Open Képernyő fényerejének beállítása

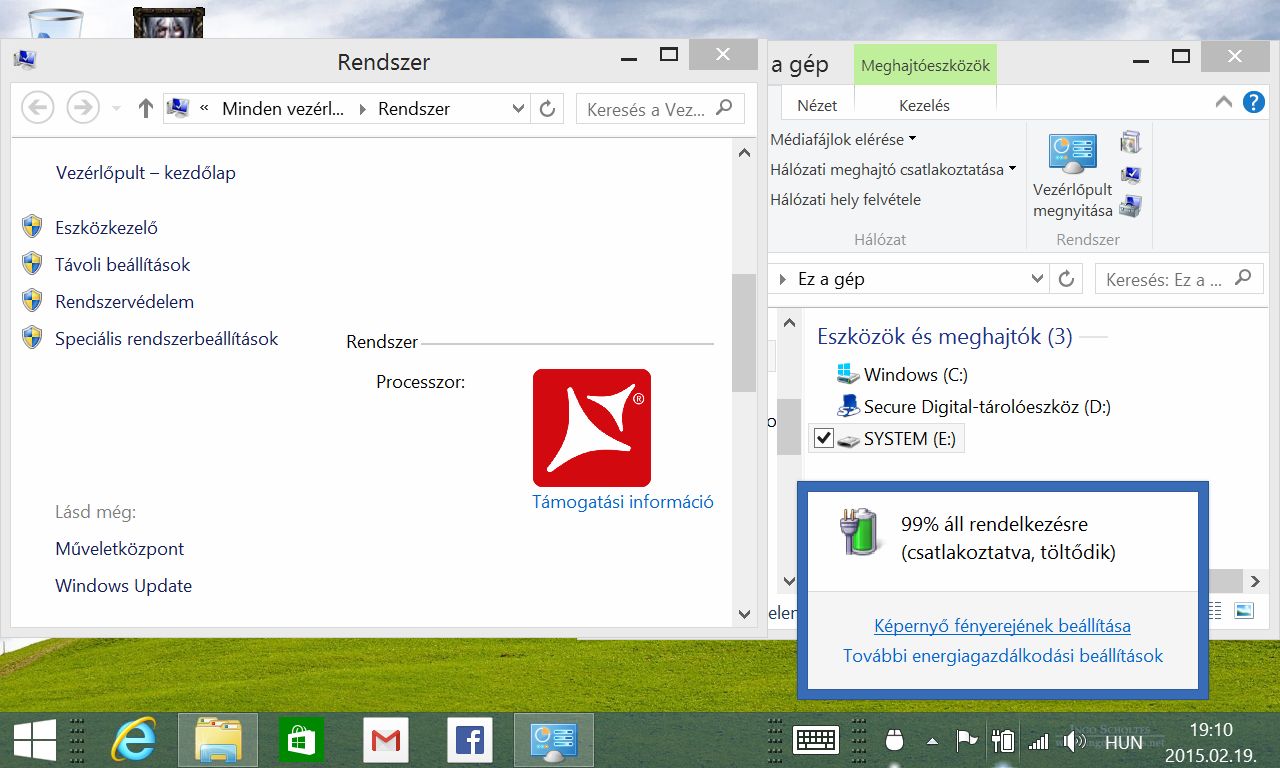[x=1002, y=627]
